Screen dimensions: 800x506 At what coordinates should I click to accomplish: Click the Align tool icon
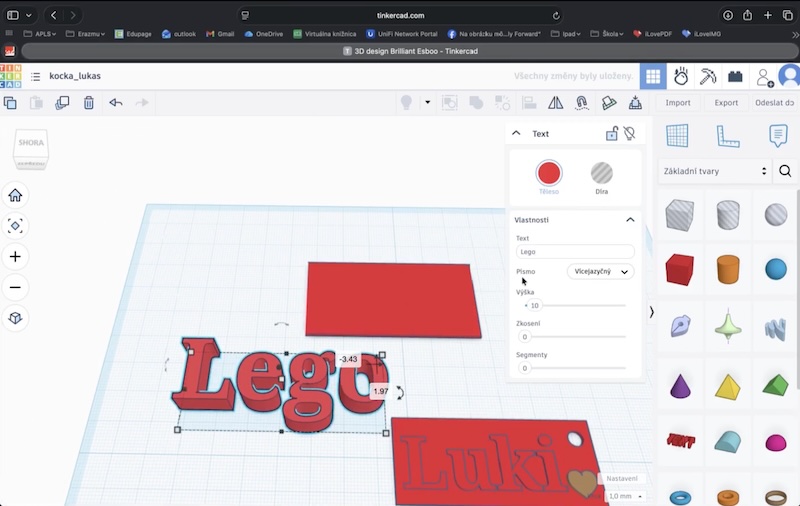tap(529, 103)
